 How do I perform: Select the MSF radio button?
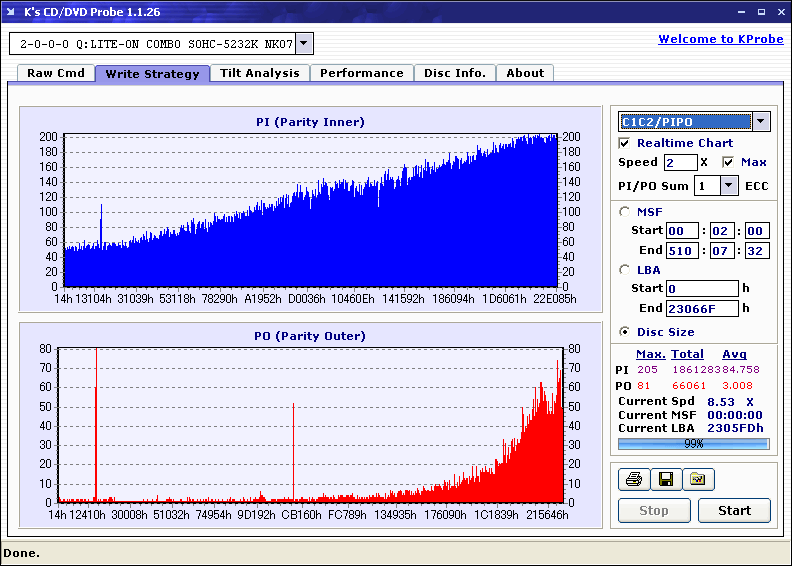(x=624, y=212)
